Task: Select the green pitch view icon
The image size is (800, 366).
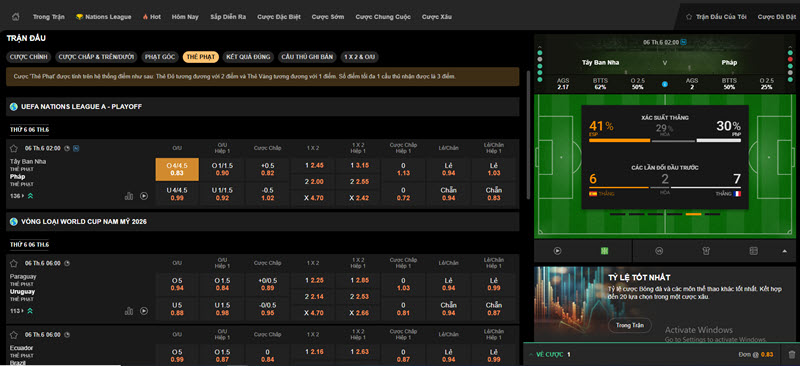Action: click(604, 251)
